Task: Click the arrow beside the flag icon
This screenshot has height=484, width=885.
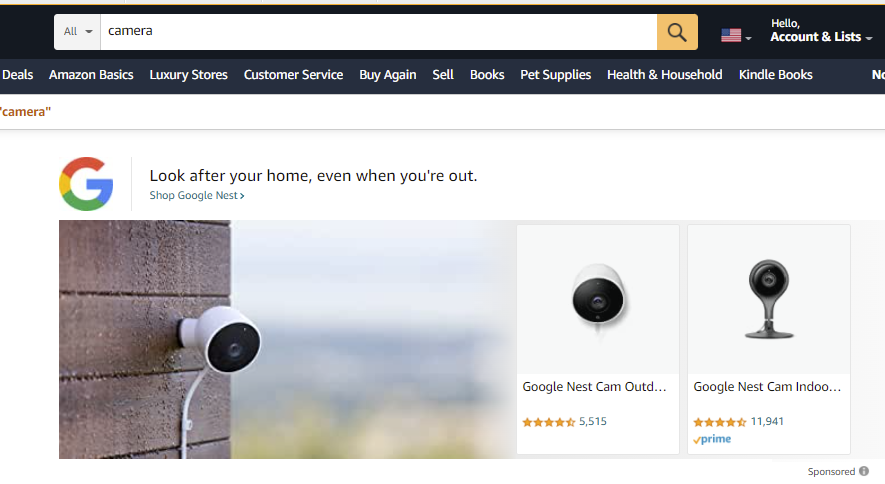Action: click(748, 38)
